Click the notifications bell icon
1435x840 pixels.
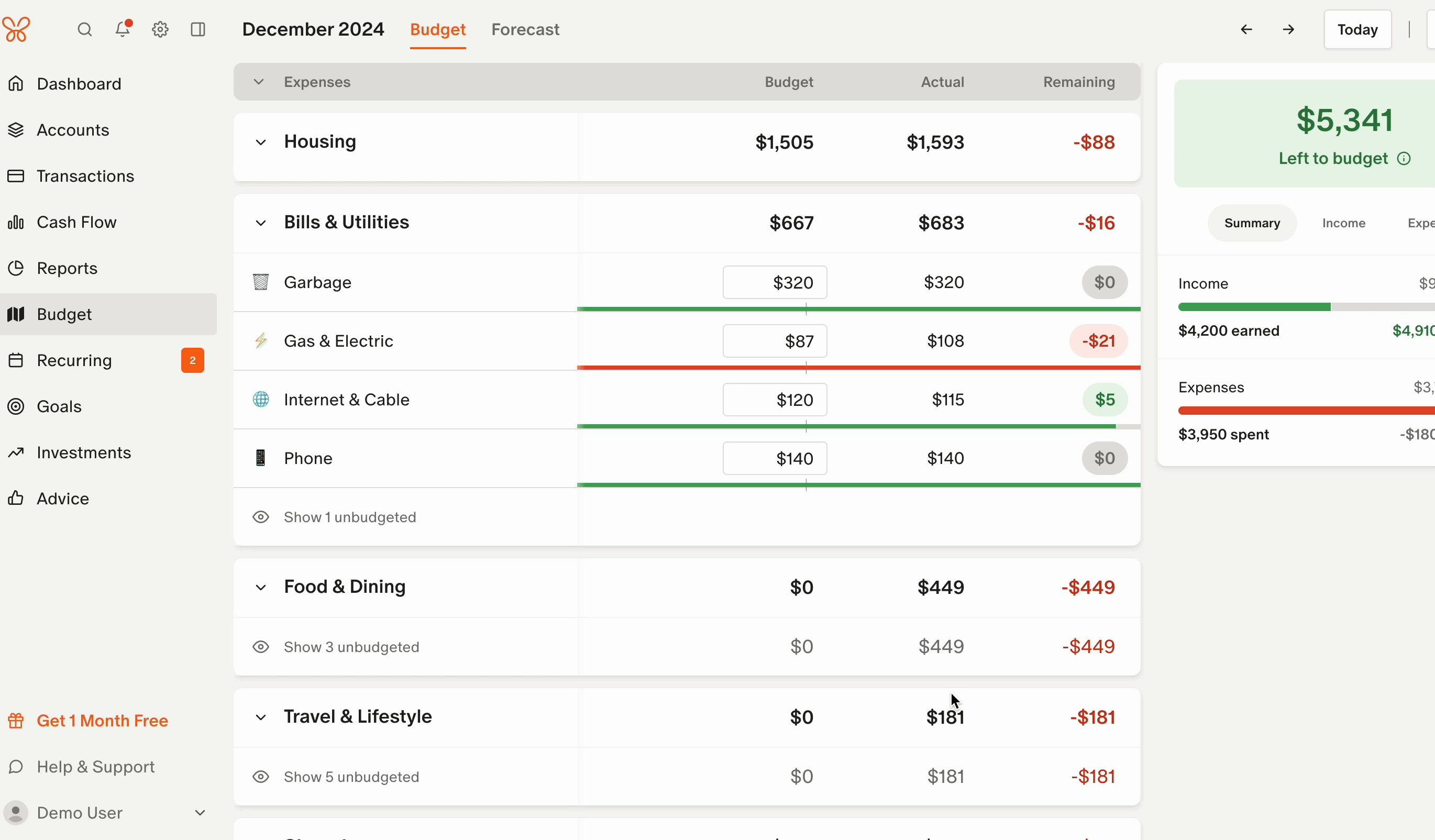click(x=122, y=30)
